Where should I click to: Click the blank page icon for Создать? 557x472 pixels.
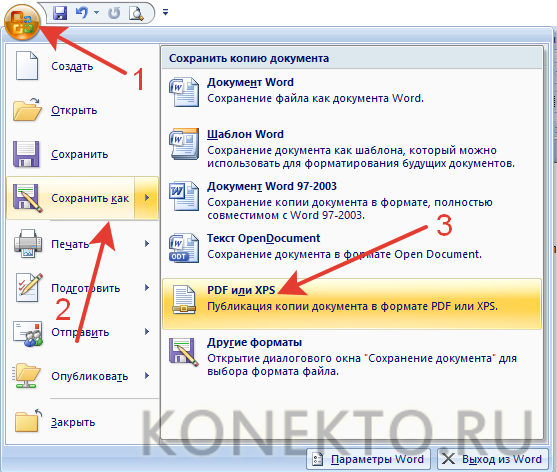(27, 66)
